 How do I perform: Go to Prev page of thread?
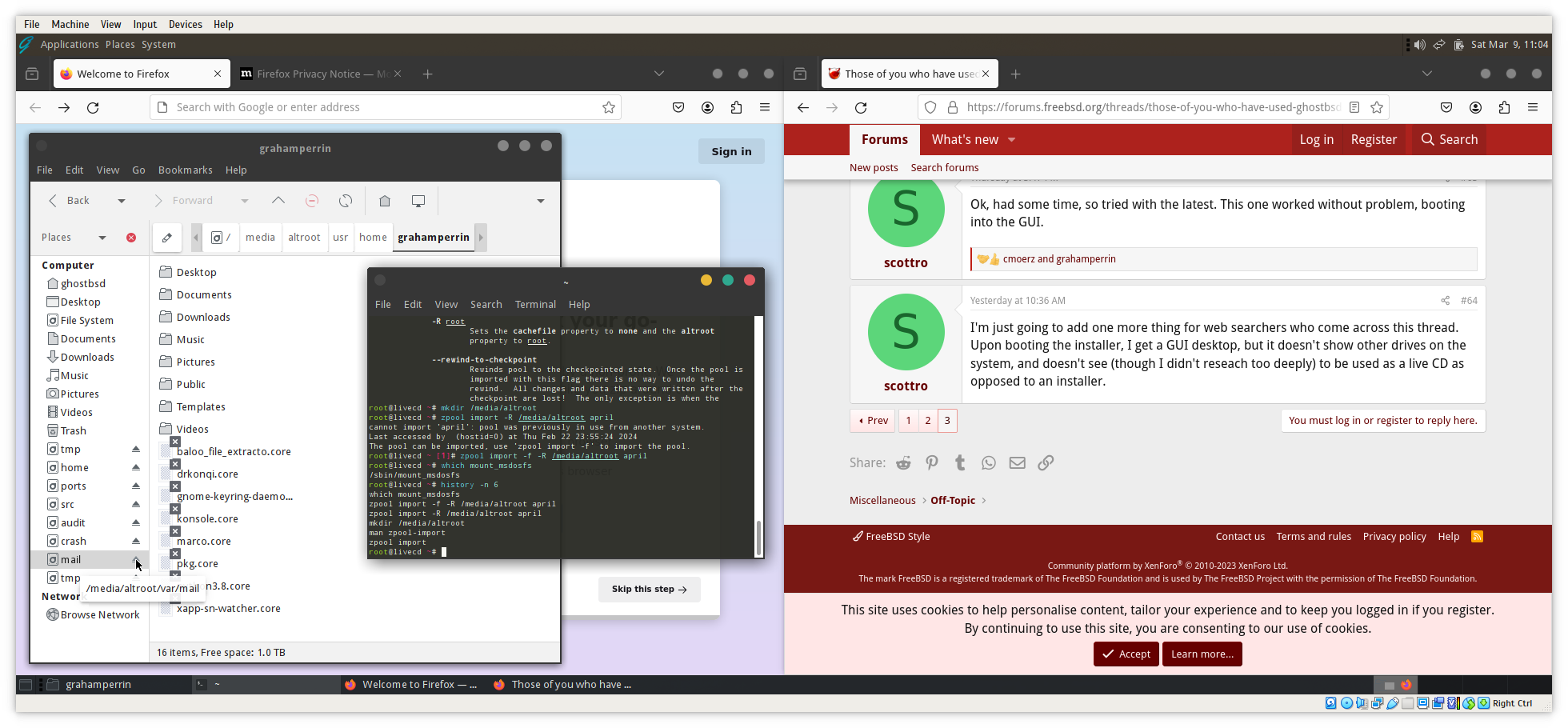pyautogui.click(x=874, y=421)
